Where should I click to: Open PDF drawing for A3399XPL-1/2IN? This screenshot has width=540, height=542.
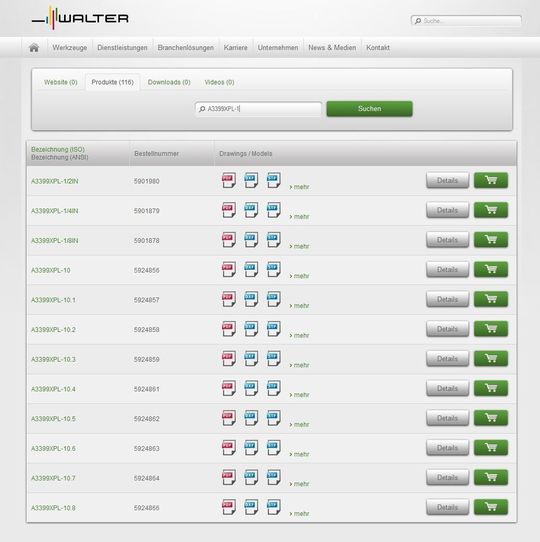(x=229, y=180)
